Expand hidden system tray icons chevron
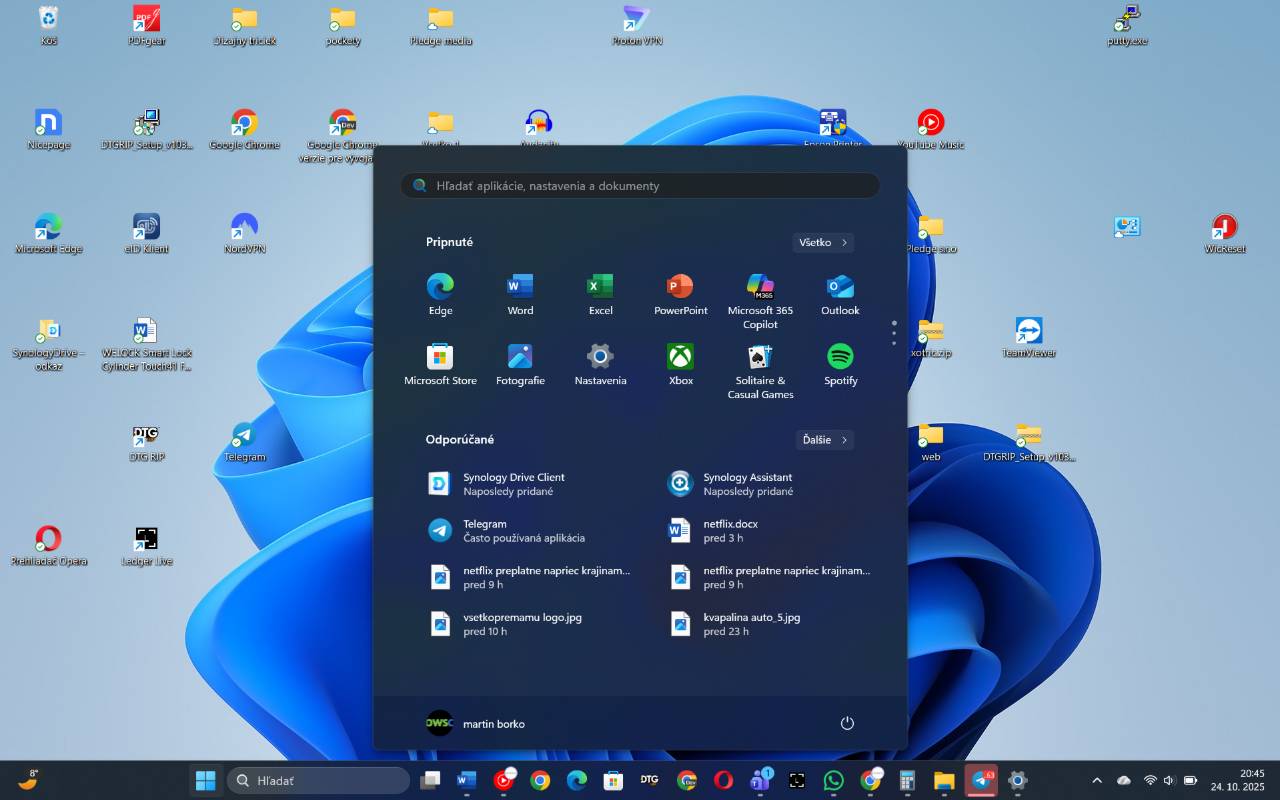This screenshot has height=800, width=1280. (1097, 780)
